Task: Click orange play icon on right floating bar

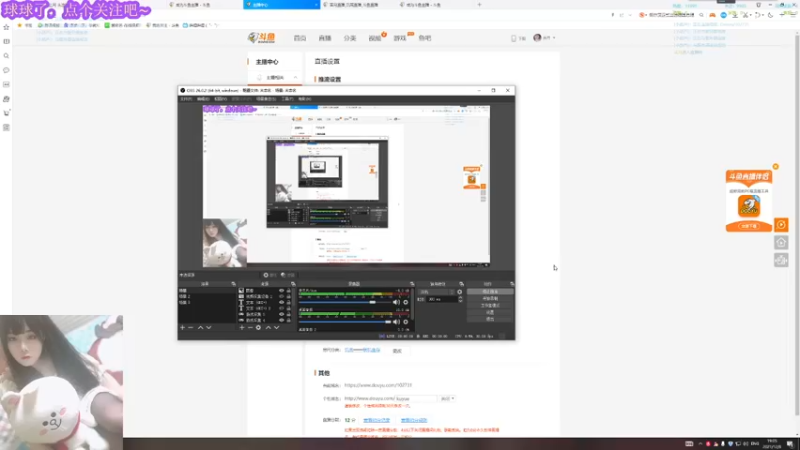Action: pyautogui.click(x=781, y=224)
